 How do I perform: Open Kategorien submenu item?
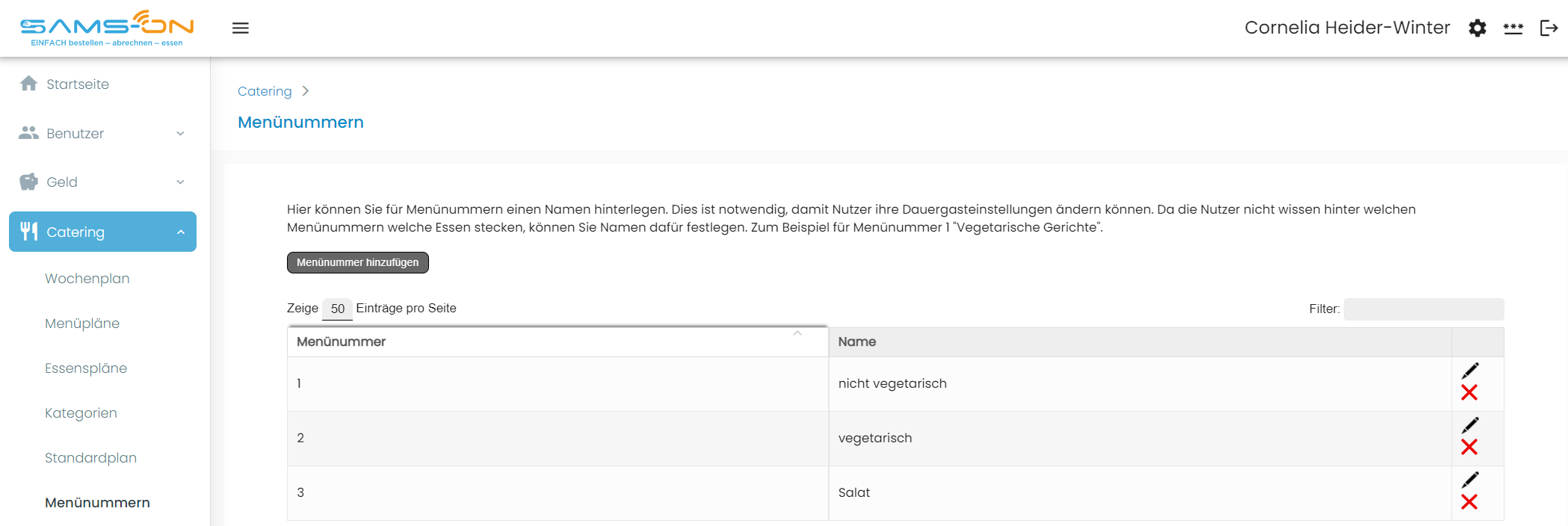(x=81, y=413)
